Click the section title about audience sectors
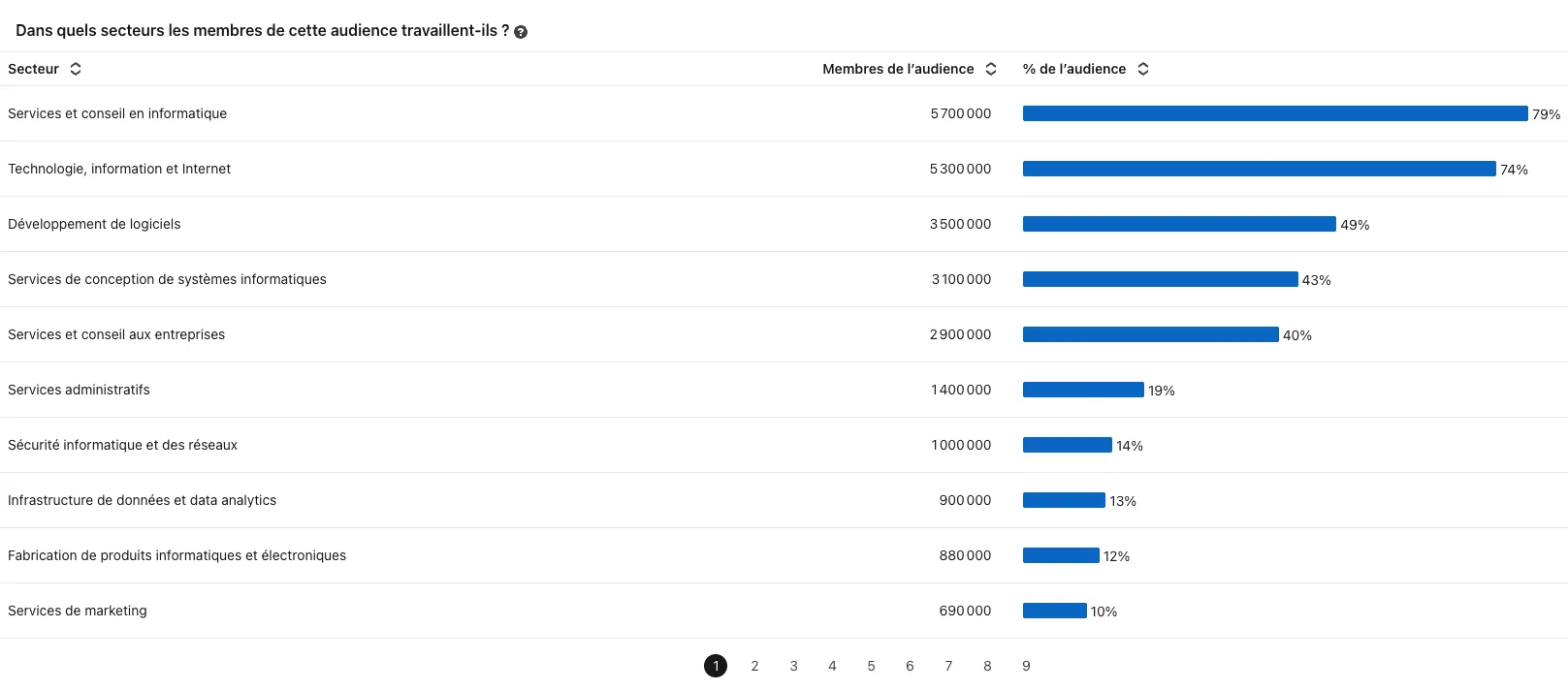Viewport: 1568px width, 691px height. pyautogui.click(x=263, y=31)
